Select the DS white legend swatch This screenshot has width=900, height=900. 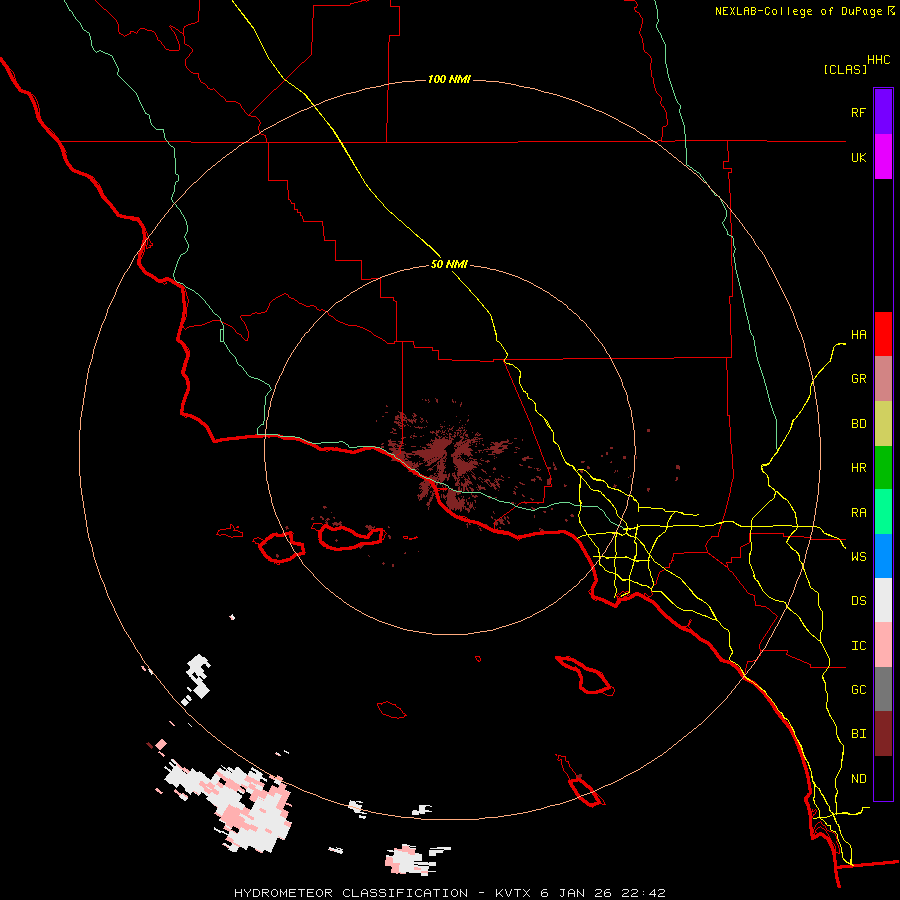[883, 600]
